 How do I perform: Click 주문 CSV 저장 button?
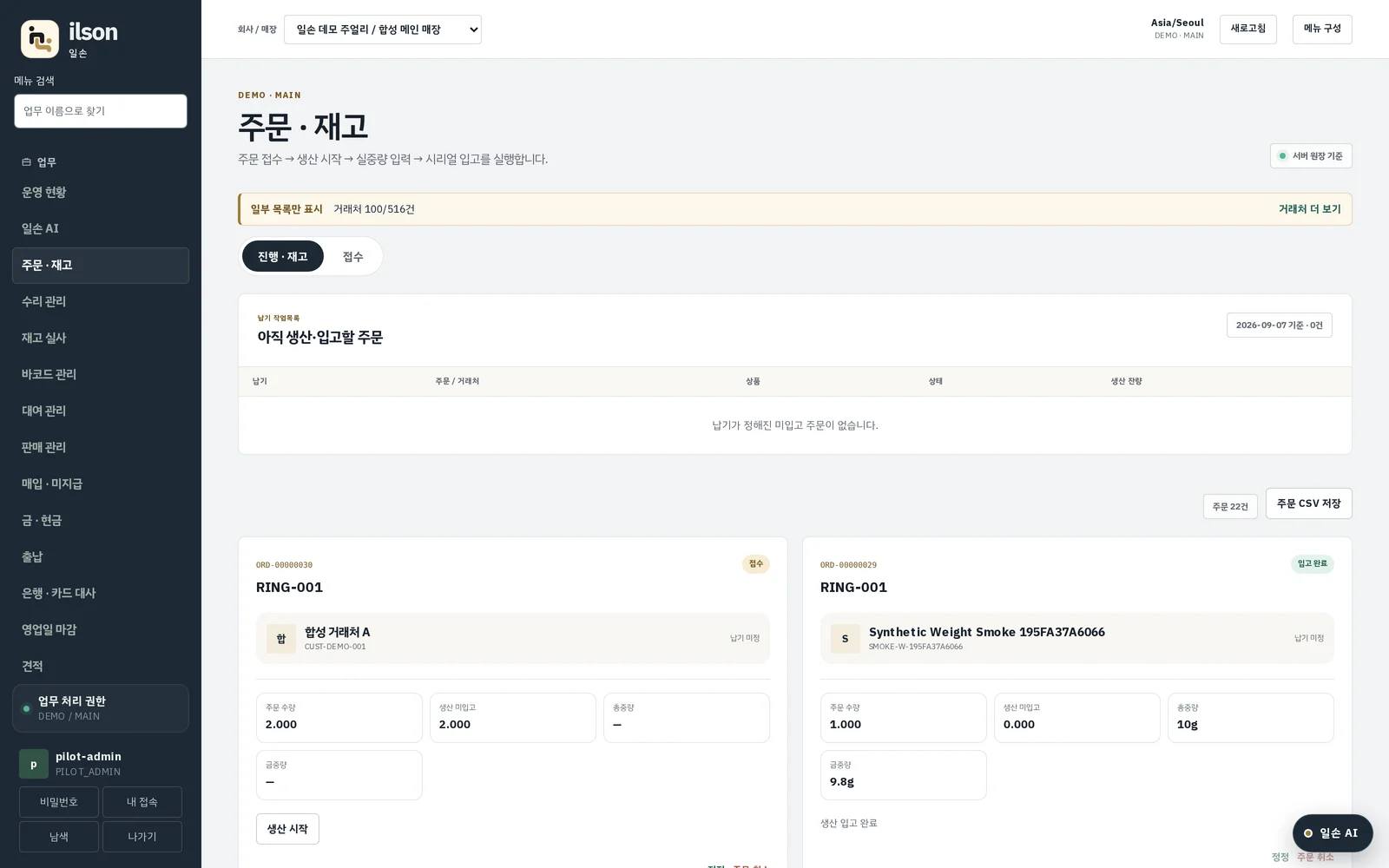(x=1308, y=503)
